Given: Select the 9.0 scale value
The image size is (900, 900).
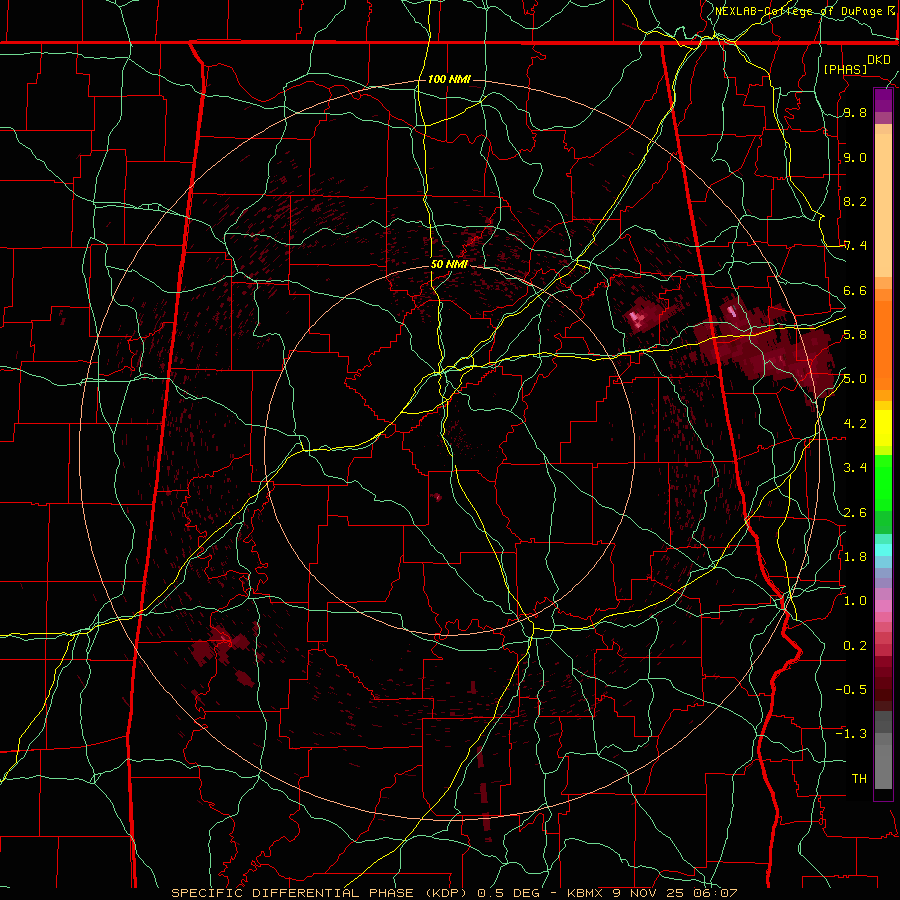Looking at the screenshot, I should click(x=855, y=158).
